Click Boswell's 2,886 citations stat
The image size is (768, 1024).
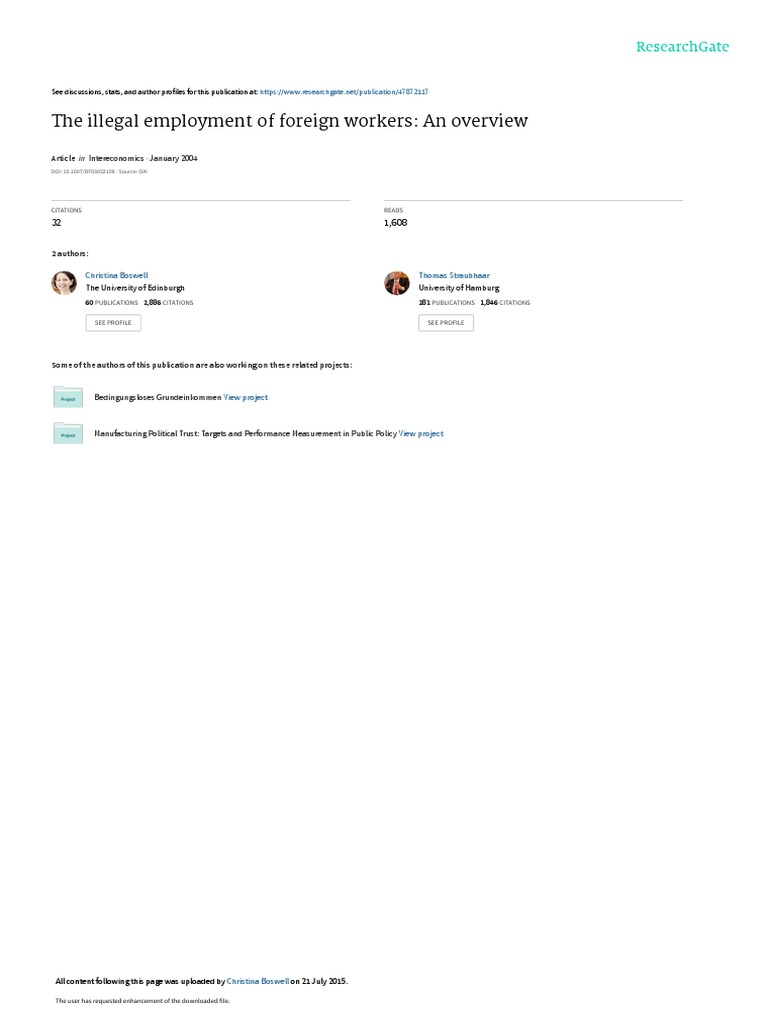(168, 302)
